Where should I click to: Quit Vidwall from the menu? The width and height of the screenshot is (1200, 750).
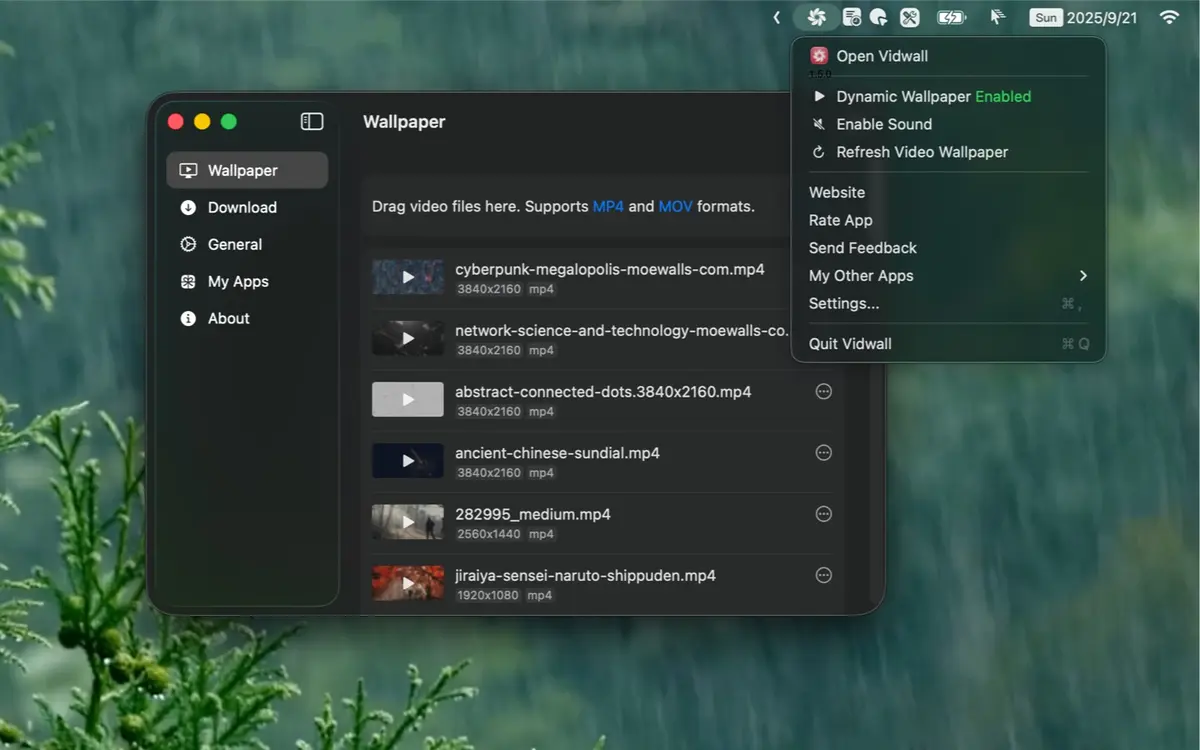pyautogui.click(x=850, y=343)
